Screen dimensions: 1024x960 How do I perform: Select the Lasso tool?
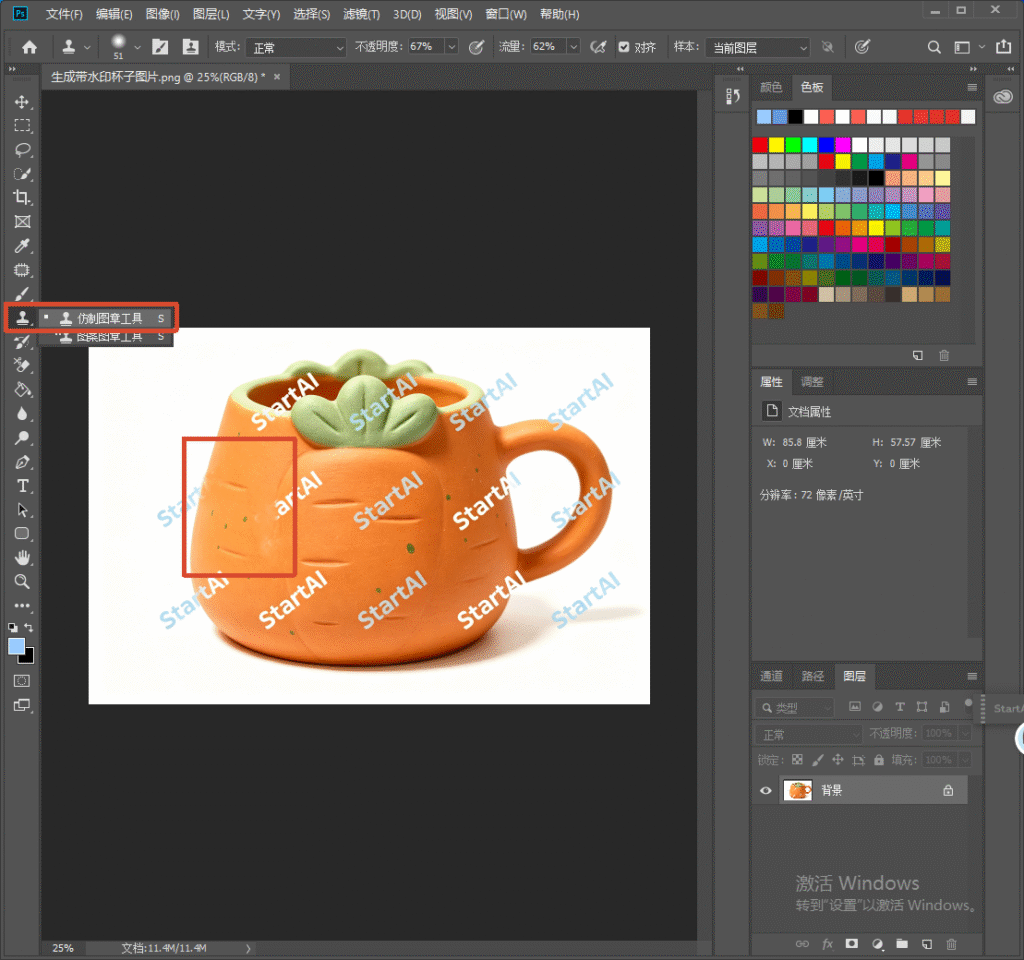(22, 150)
